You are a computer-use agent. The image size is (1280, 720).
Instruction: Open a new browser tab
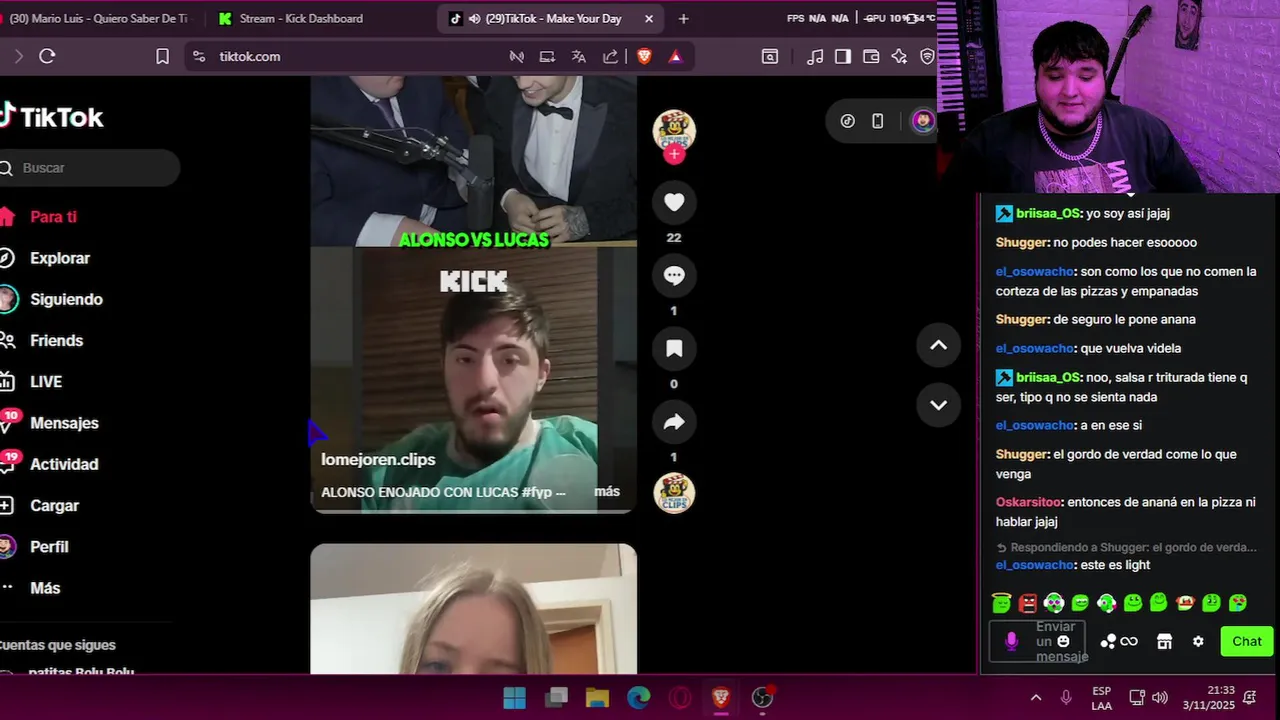point(684,19)
